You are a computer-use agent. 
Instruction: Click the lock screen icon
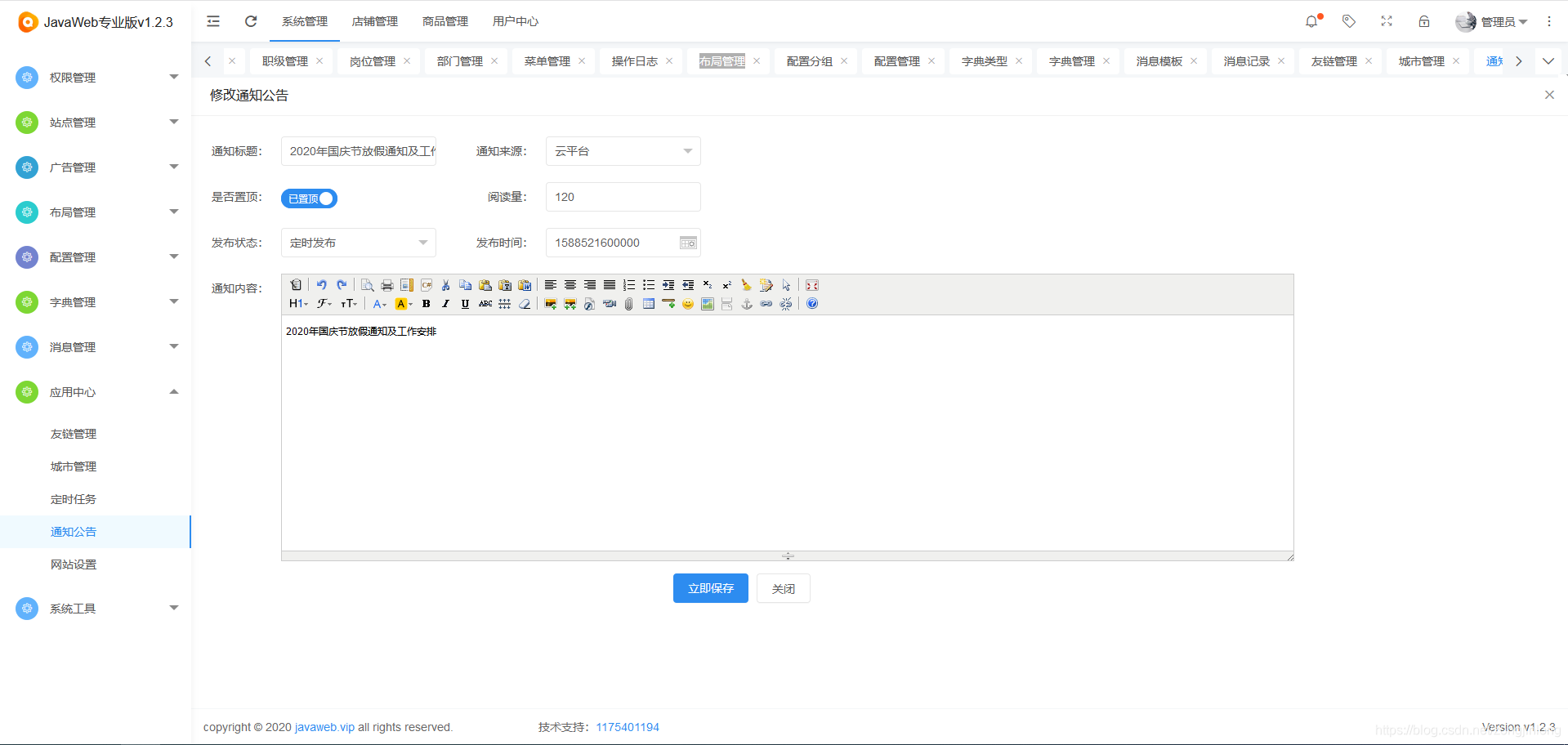coord(1424,21)
